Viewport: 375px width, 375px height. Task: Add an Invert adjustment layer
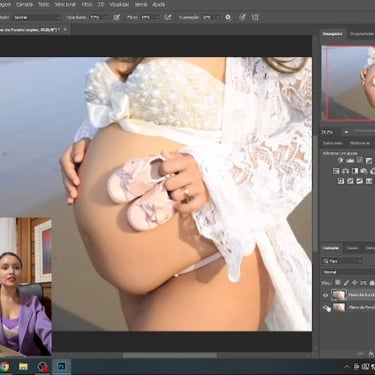coord(341,181)
